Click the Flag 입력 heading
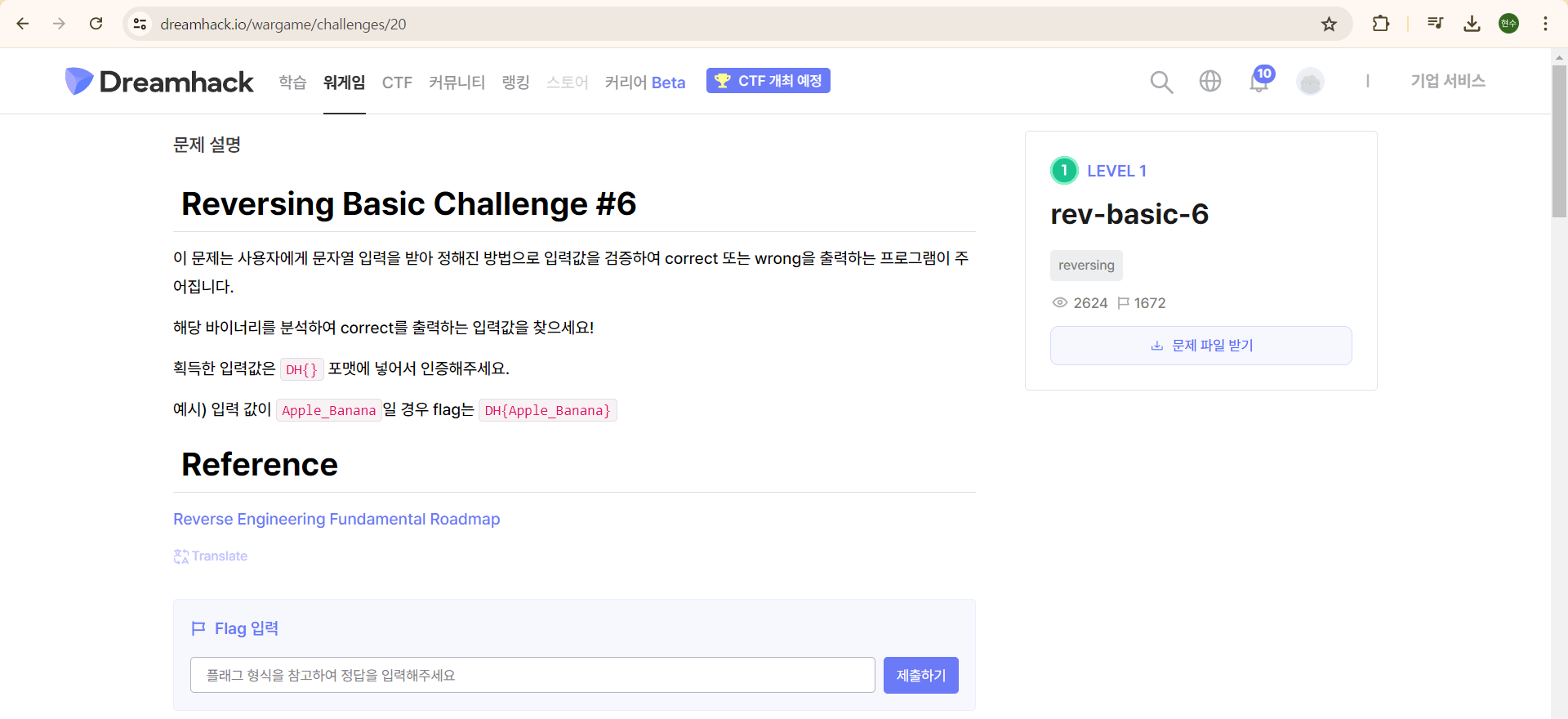Screen dimensions: 1568x719 pos(235,628)
